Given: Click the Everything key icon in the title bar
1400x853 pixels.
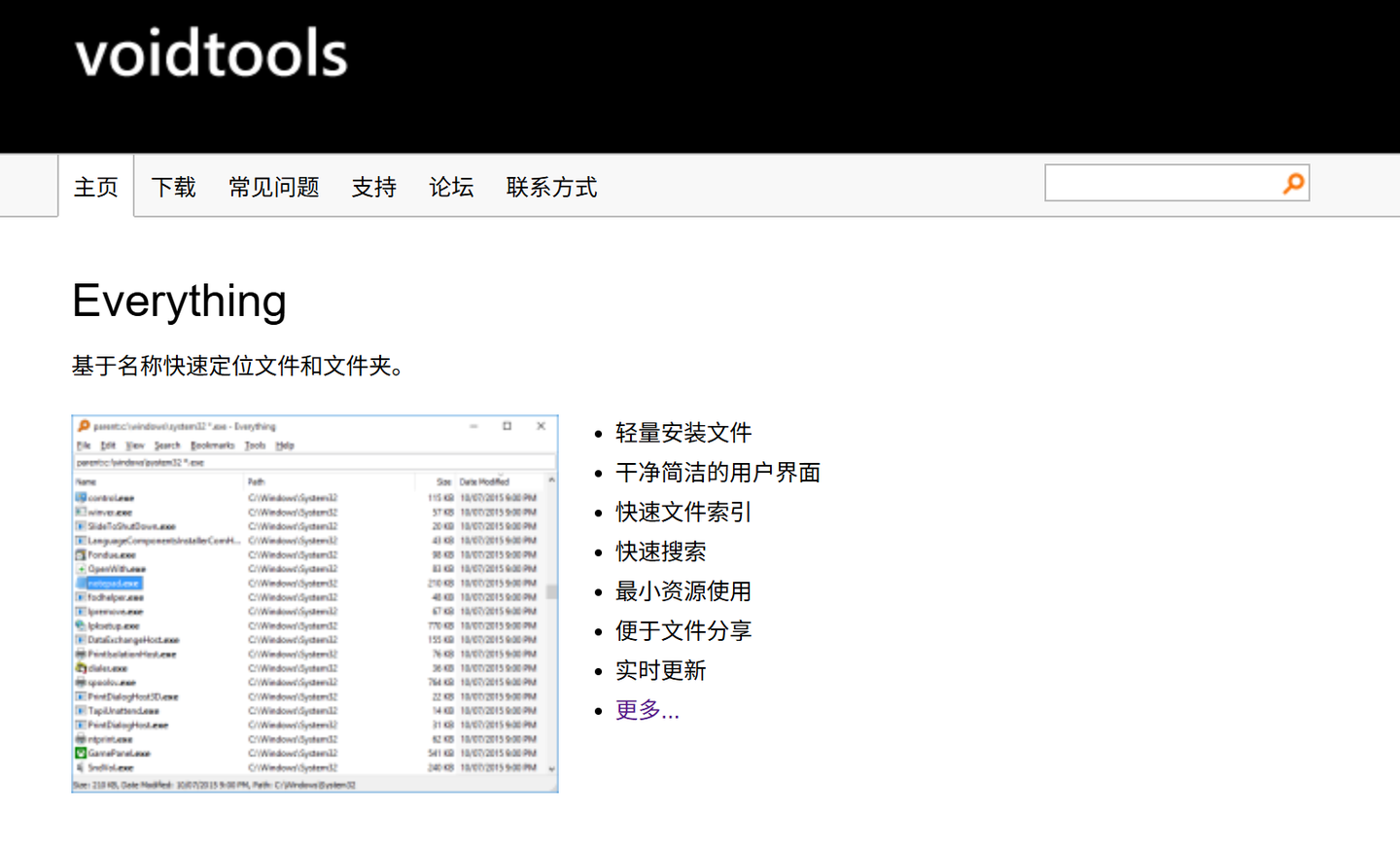Looking at the screenshot, I should click(82, 426).
